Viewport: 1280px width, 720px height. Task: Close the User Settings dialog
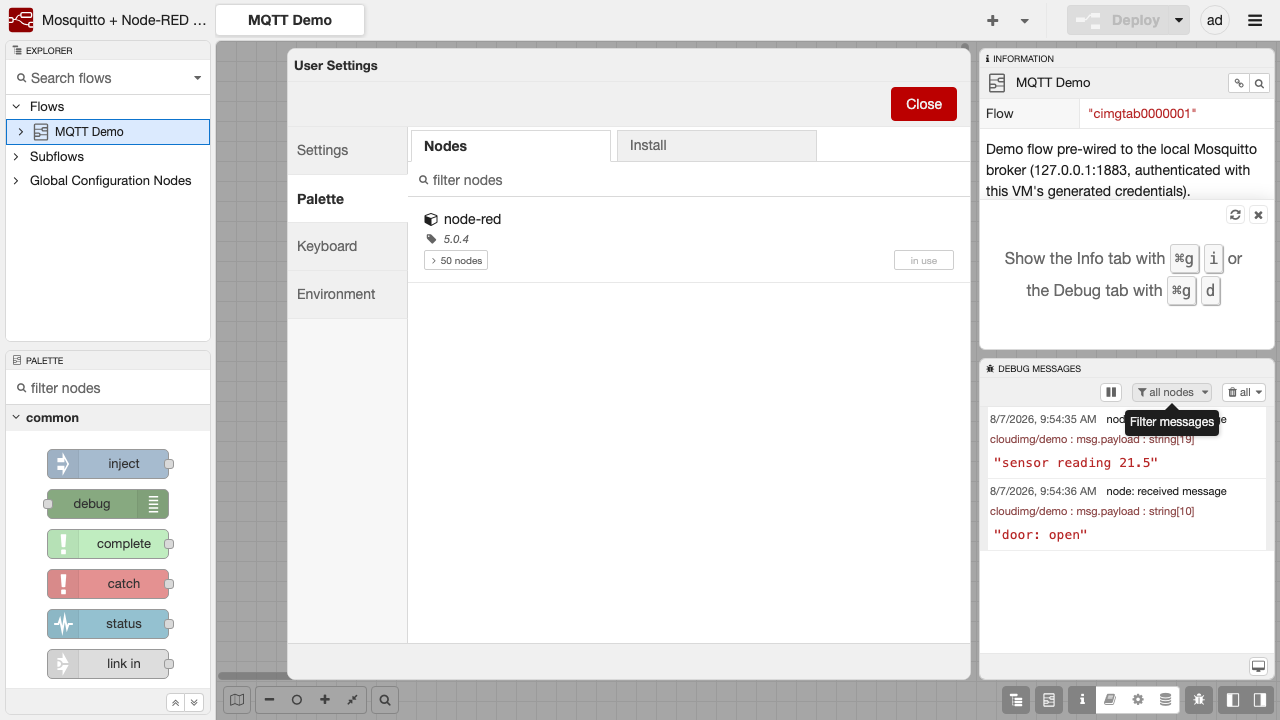tap(924, 104)
